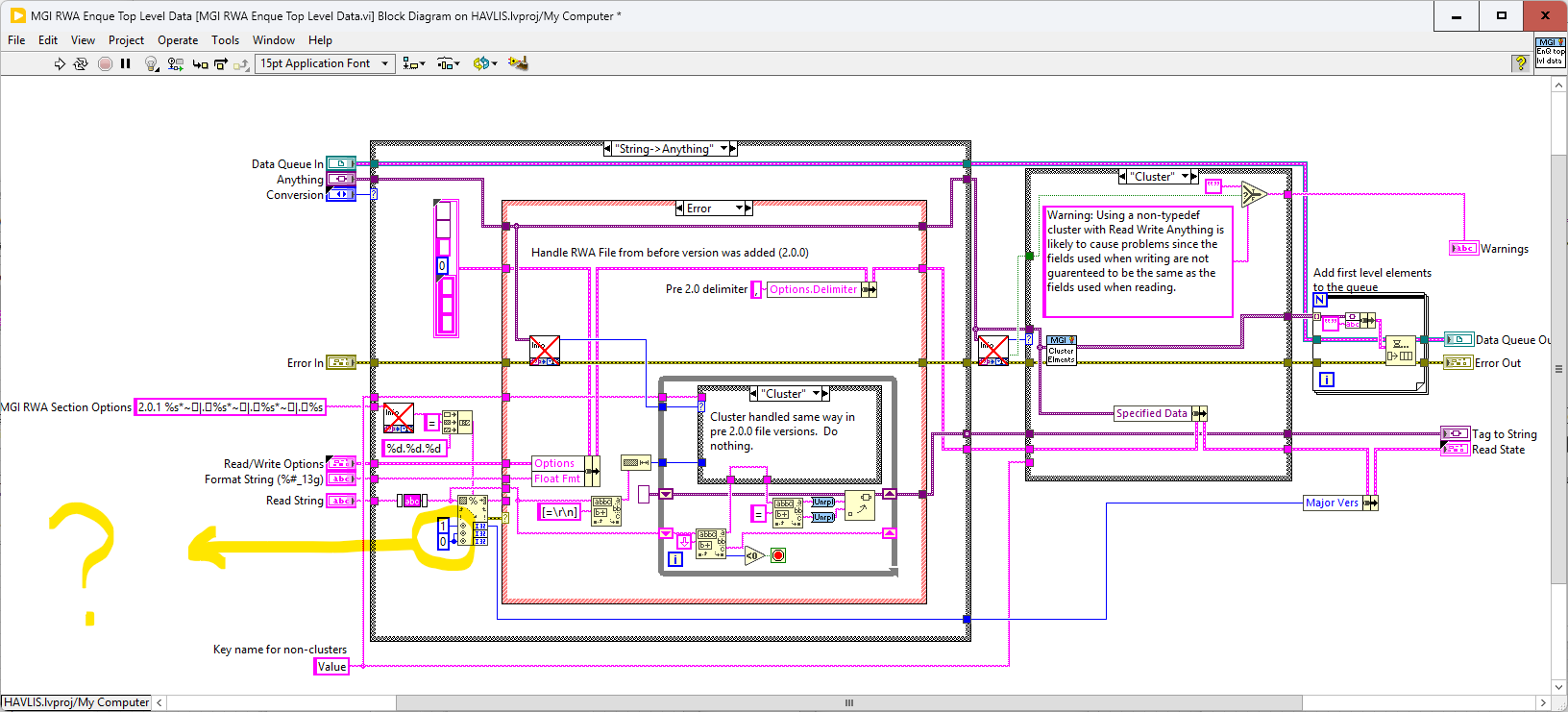Click the Run Continuously button
This screenshot has height=712, width=1568.
81,63
